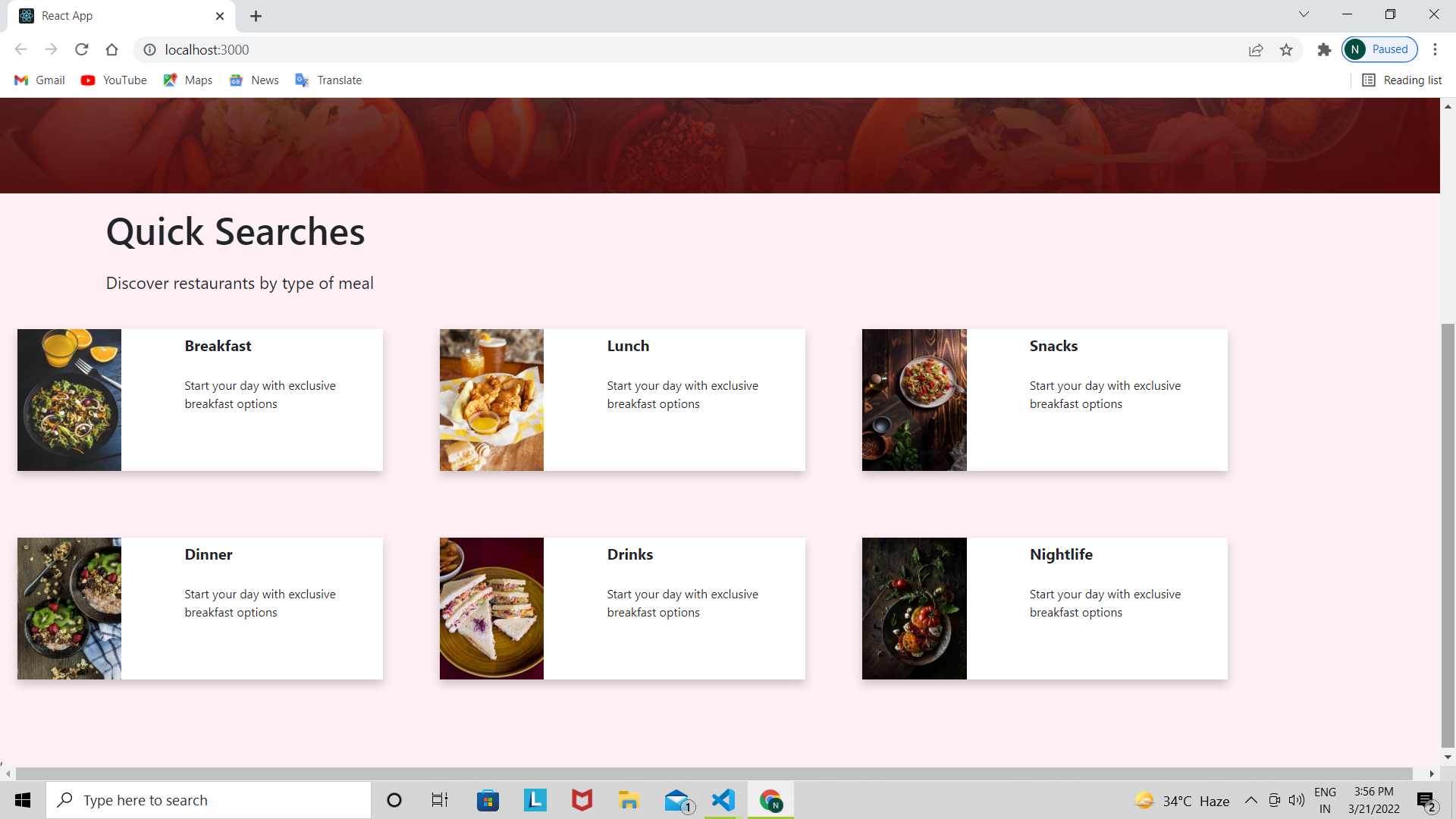The image size is (1456, 819).
Task: Bookmark this page with the star icon
Action: click(1286, 49)
